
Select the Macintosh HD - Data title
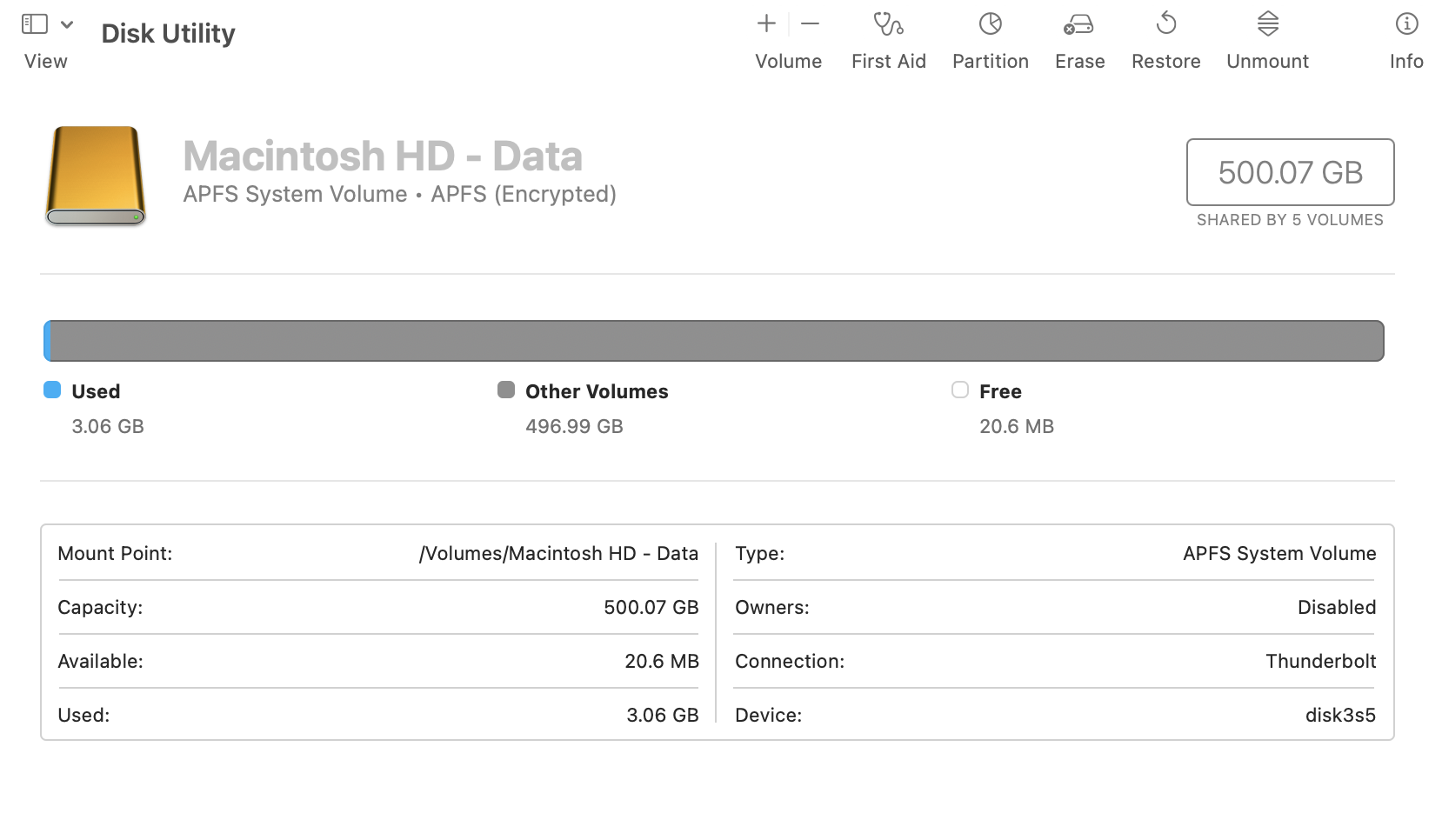(x=383, y=157)
